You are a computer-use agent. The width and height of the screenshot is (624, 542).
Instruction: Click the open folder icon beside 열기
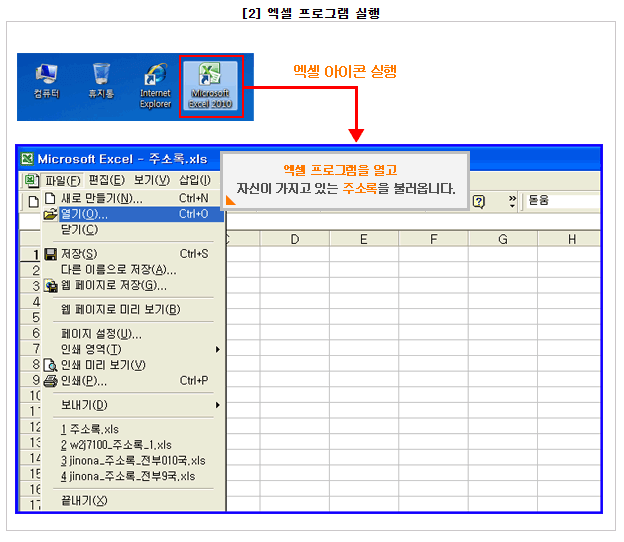coord(51,214)
